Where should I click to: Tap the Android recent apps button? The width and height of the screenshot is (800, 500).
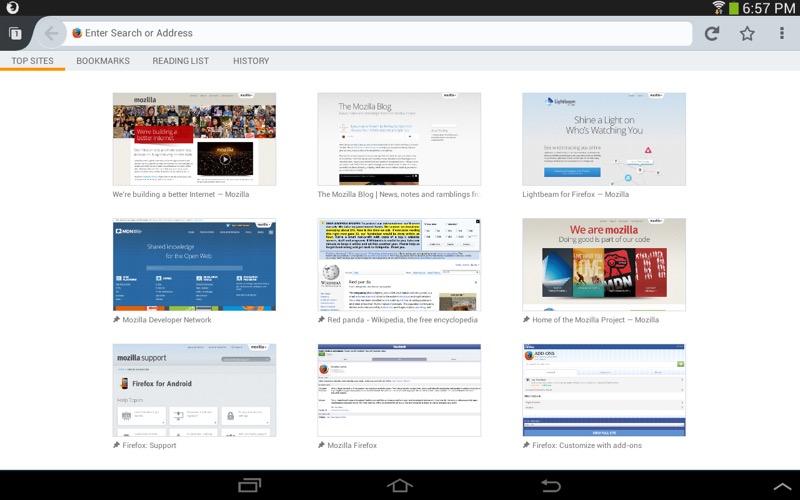(x=249, y=485)
